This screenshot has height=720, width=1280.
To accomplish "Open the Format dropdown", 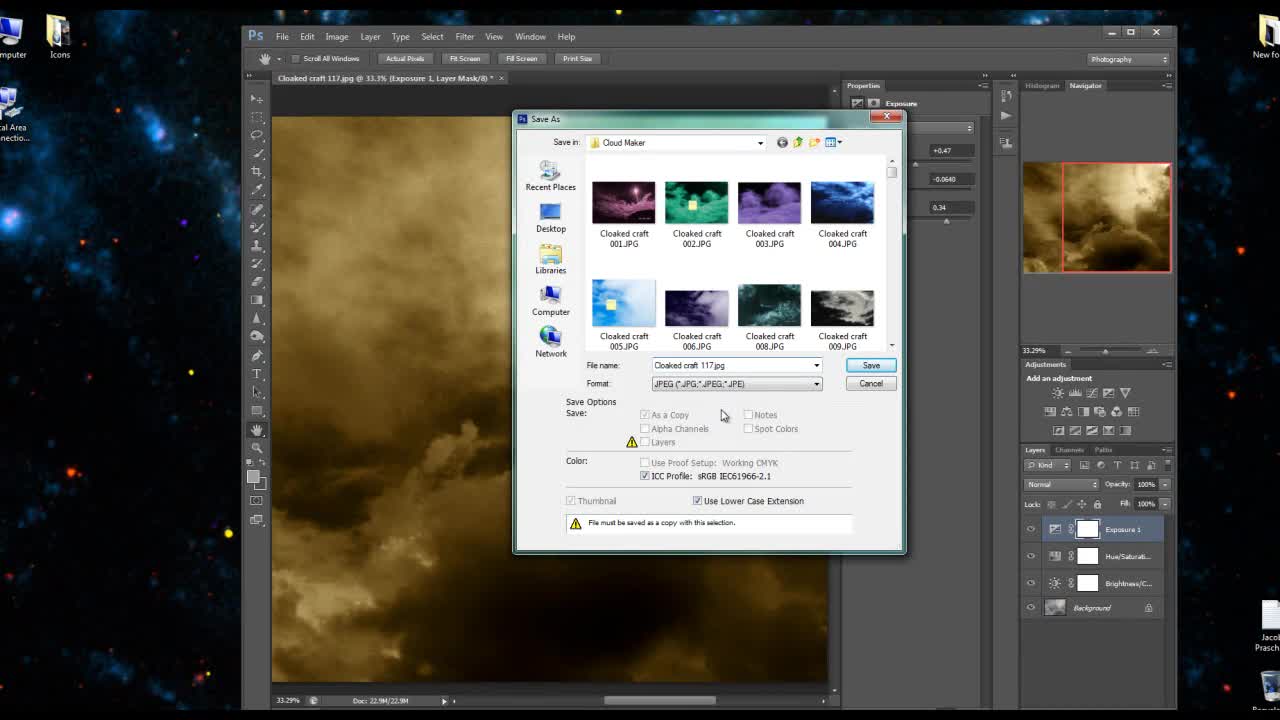I will pos(737,384).
